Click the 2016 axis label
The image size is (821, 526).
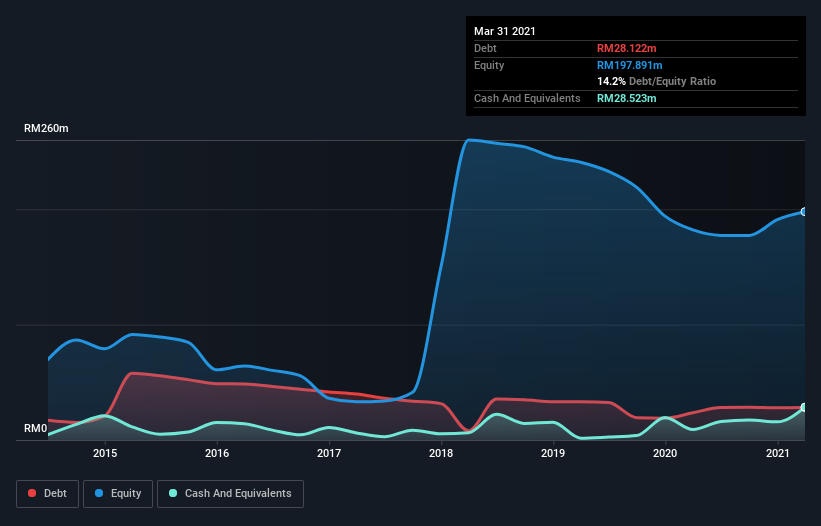coord(217,453)
